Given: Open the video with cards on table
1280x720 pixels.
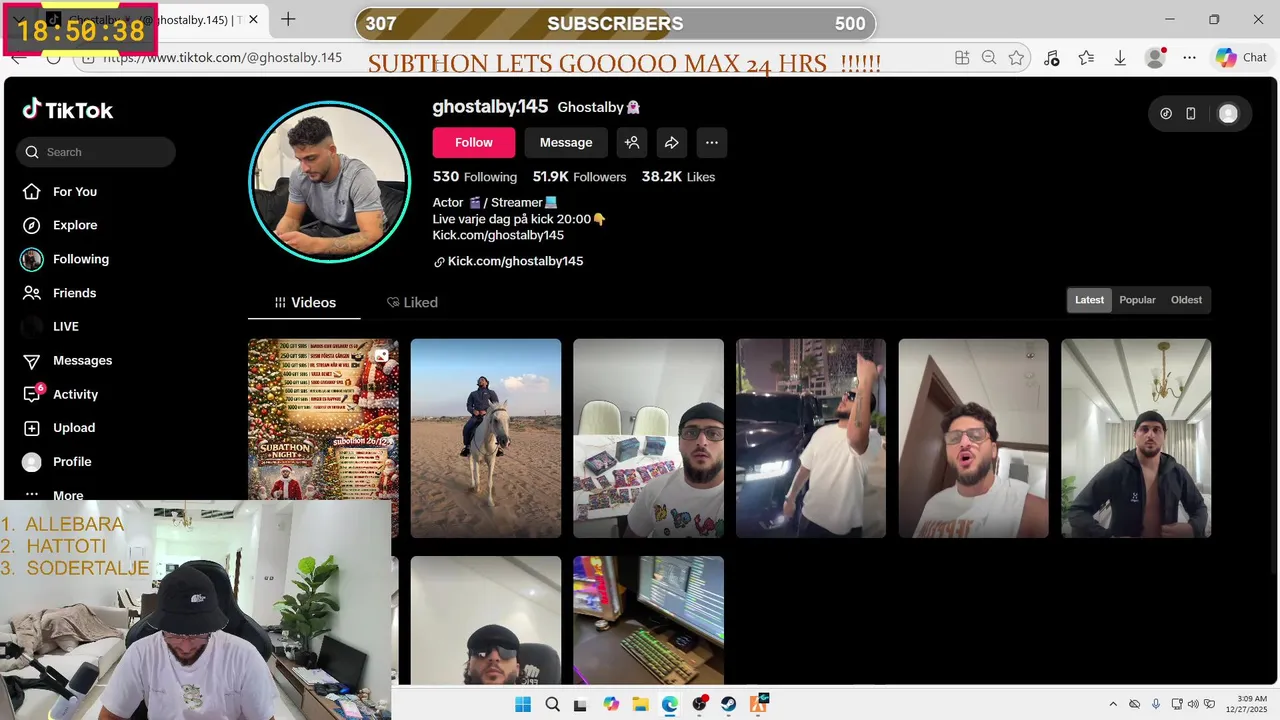Looking at the screenshot, I should (x=648, y=438).
